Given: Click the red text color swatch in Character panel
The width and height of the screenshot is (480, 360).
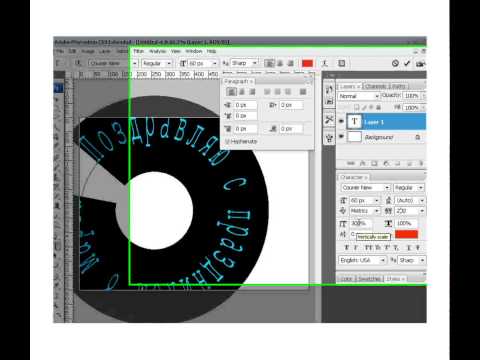Looking at the screenshot, I should click(406, 234).
